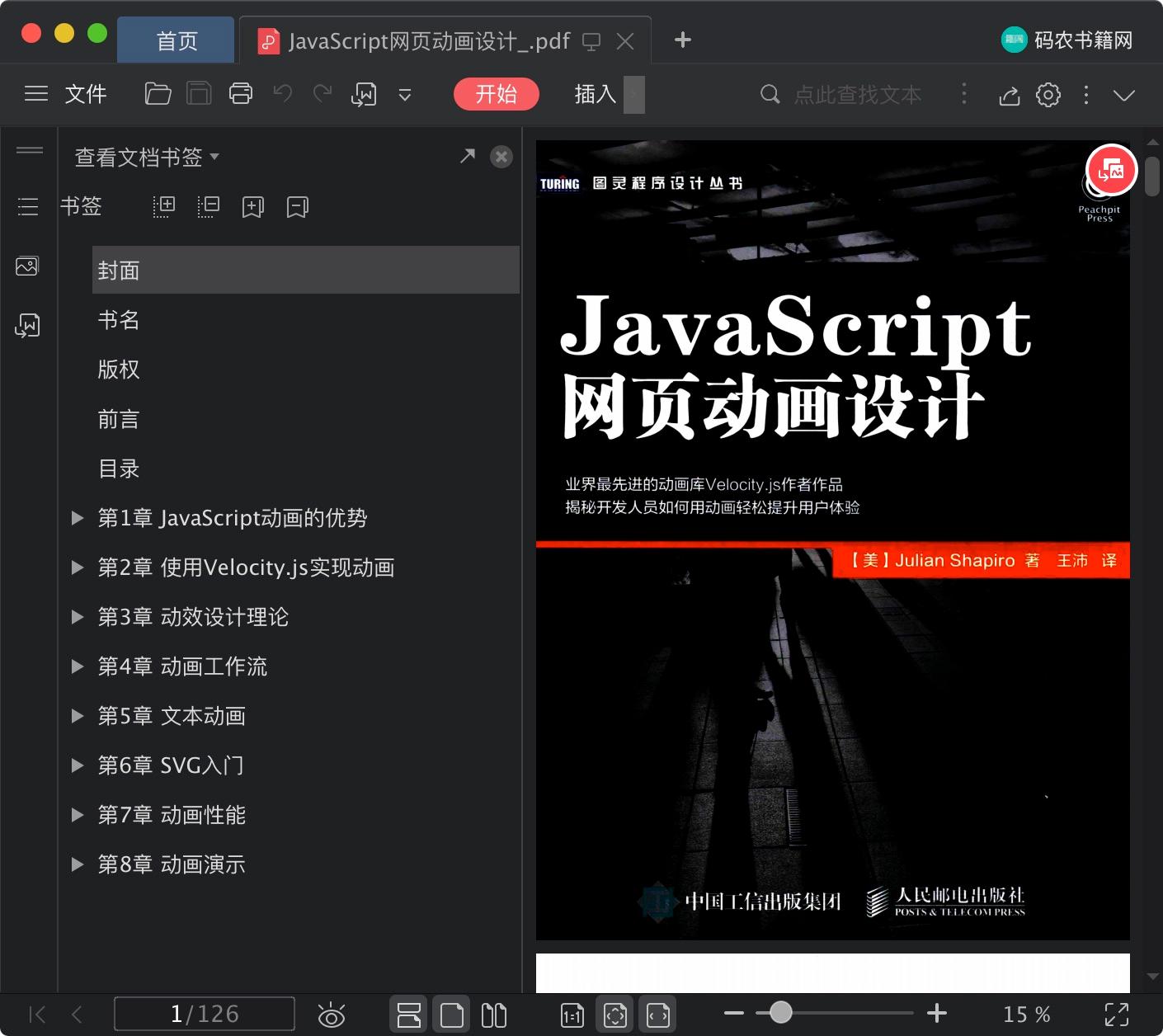Click the expand all bookmarks icon
Screen dimensions: 1163x1036
164,206
